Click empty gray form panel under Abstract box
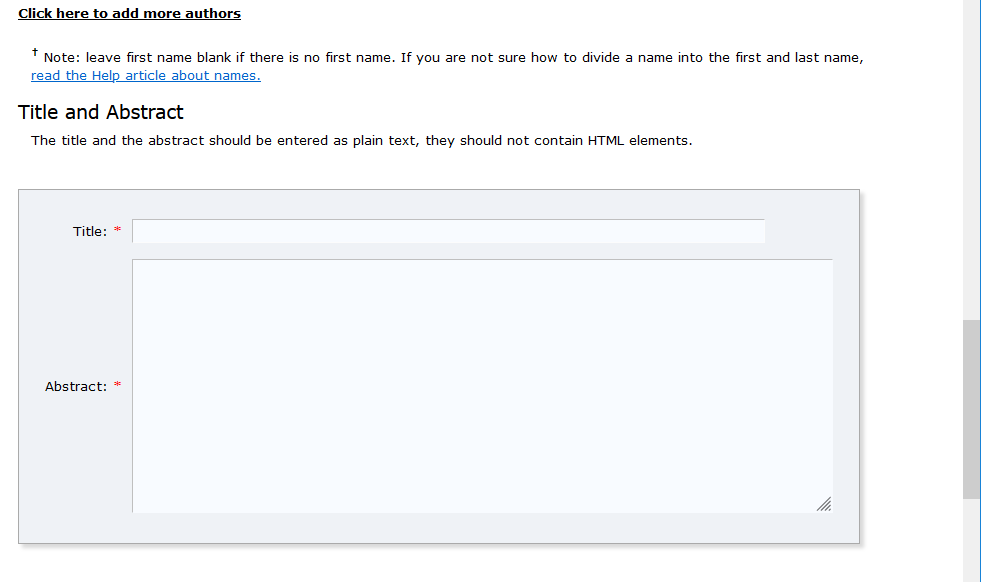The image size is (996, 582). tap(438, 528)
